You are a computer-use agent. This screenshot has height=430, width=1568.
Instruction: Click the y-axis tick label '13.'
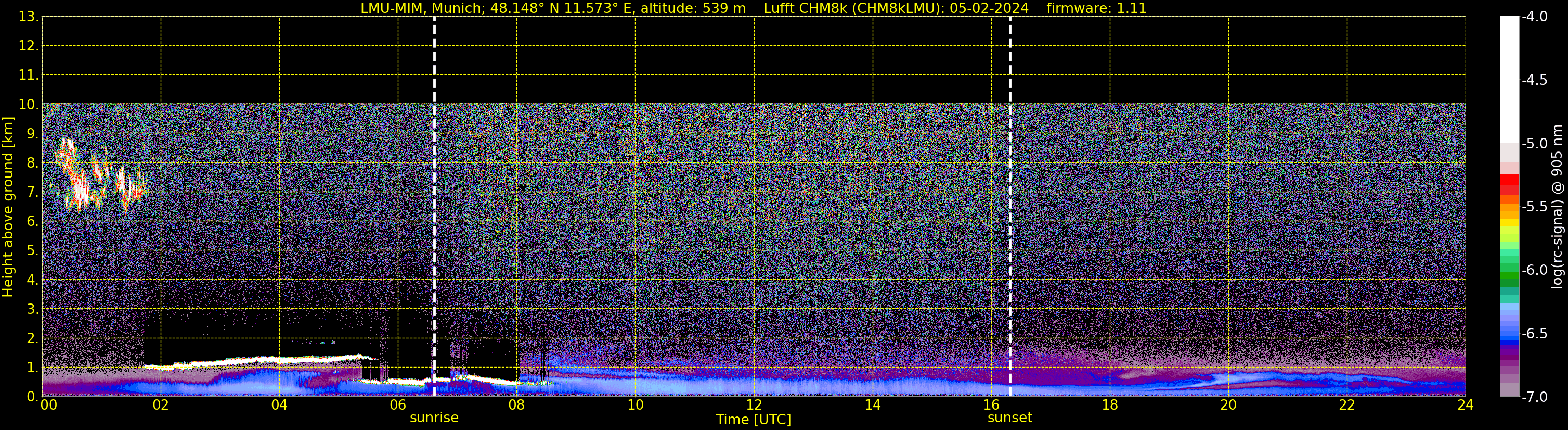(29, 17)
